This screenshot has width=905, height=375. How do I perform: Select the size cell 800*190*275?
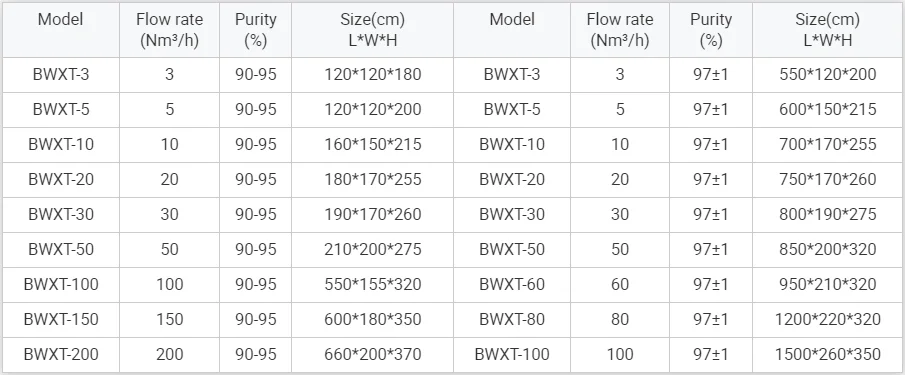pos(828,214)
